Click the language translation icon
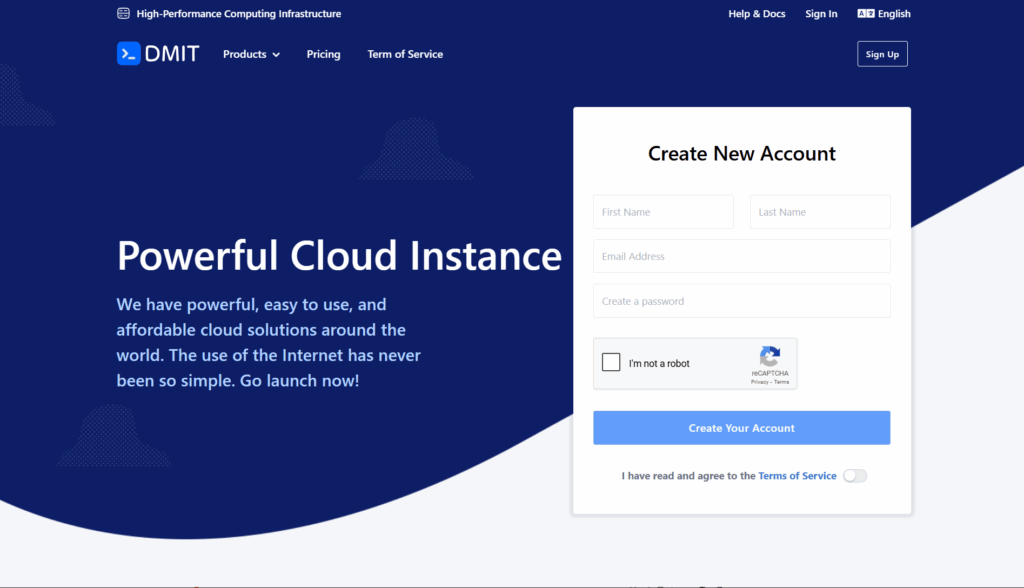The height and width of the screenshot is (588, 1024). [x=865, y=14]
